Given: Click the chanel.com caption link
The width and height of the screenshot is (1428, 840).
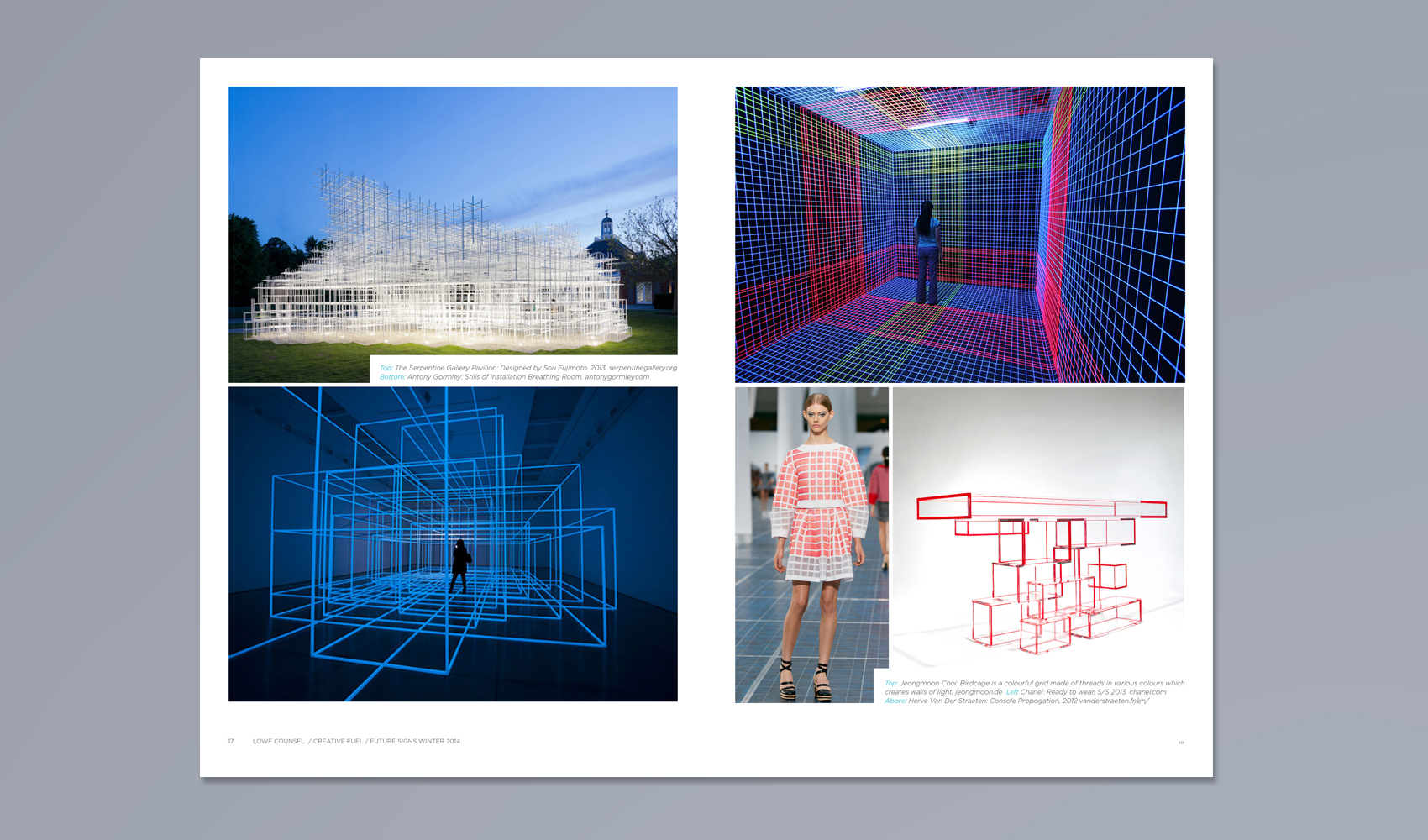Looking at the screenshot, I should tap(1147, 692).
